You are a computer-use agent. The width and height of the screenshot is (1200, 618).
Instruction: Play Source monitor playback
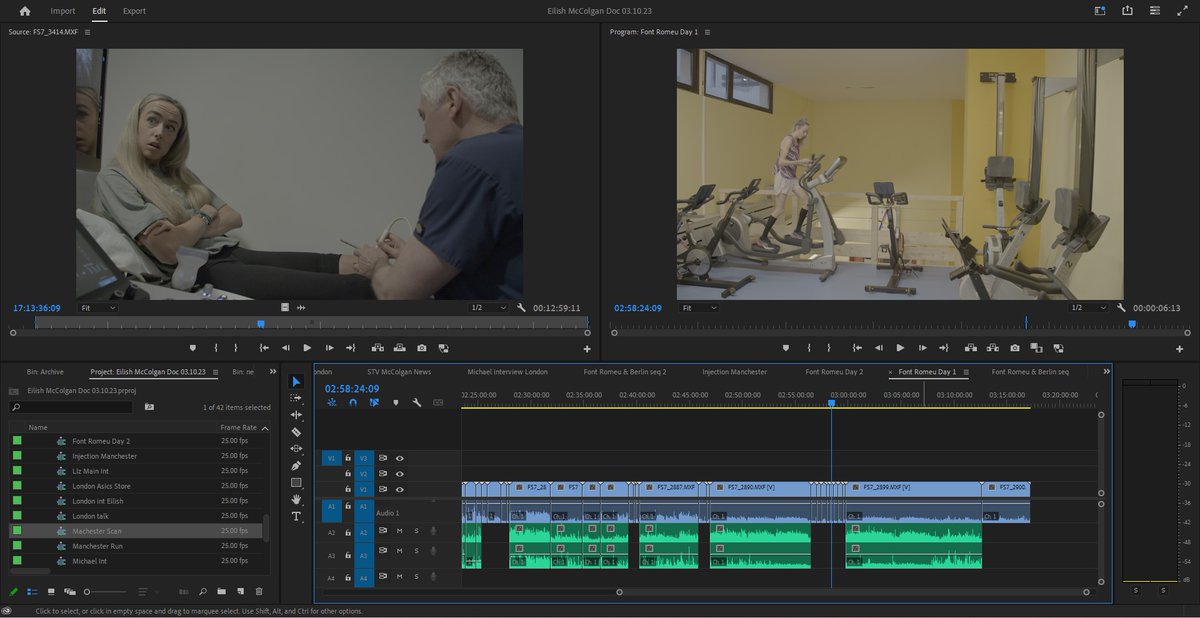pos(307,348)
